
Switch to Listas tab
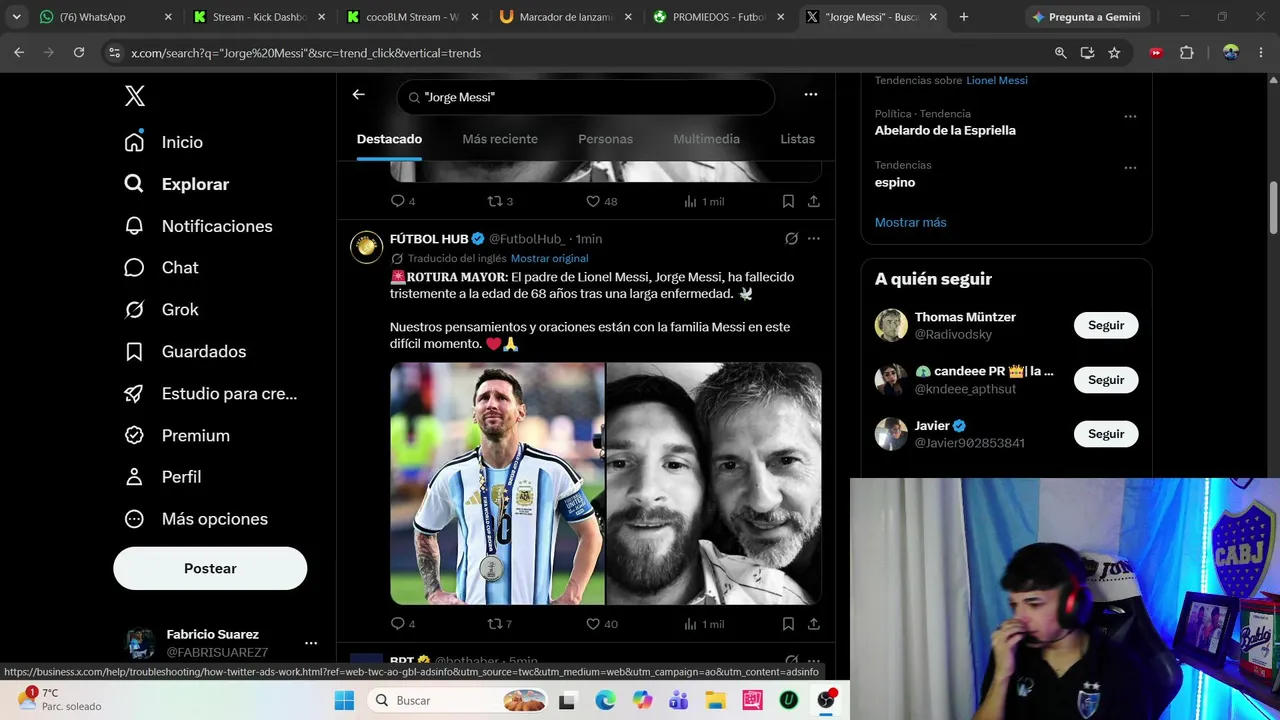point(797,139)
